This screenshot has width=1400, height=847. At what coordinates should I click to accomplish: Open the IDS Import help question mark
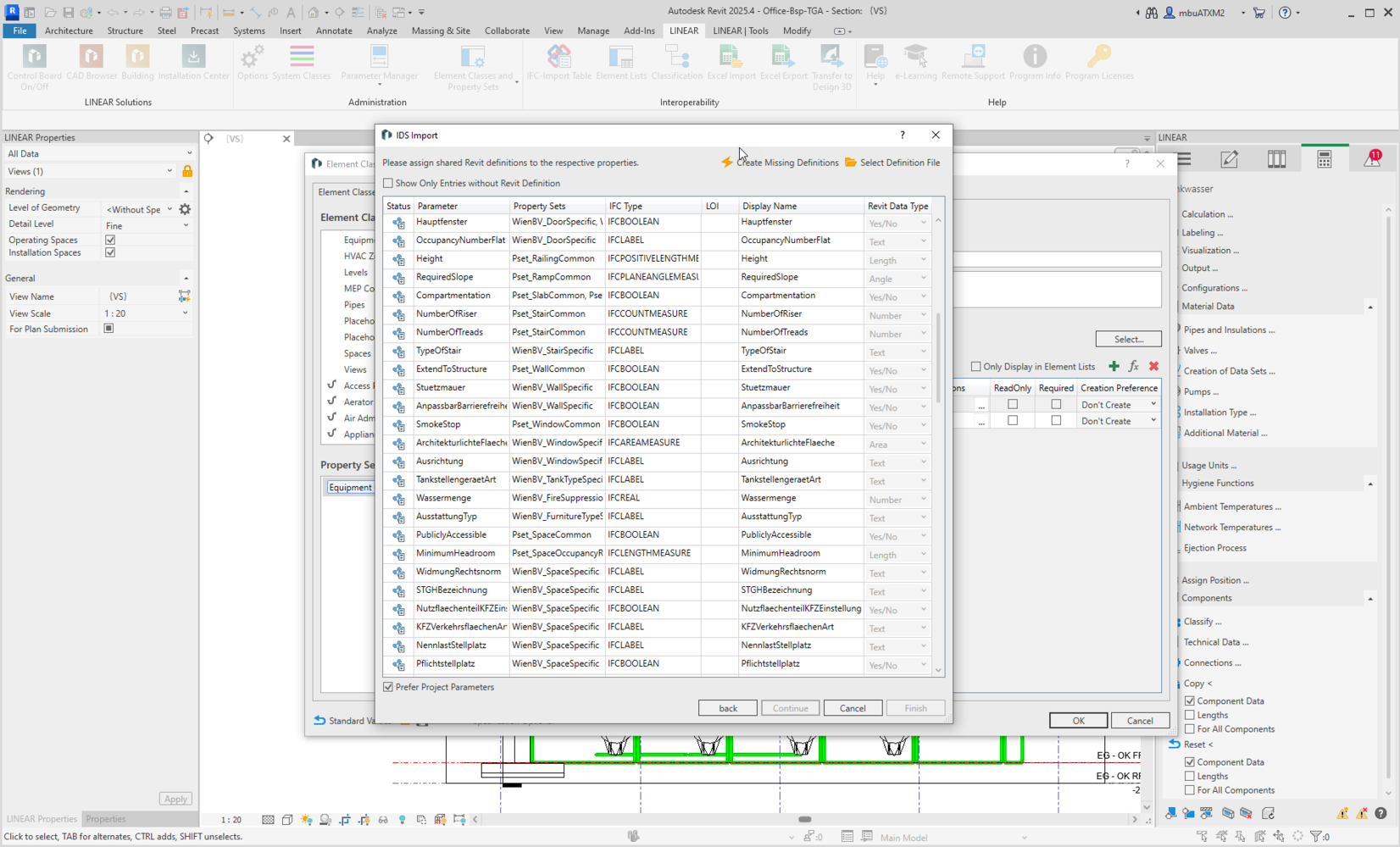903,135
